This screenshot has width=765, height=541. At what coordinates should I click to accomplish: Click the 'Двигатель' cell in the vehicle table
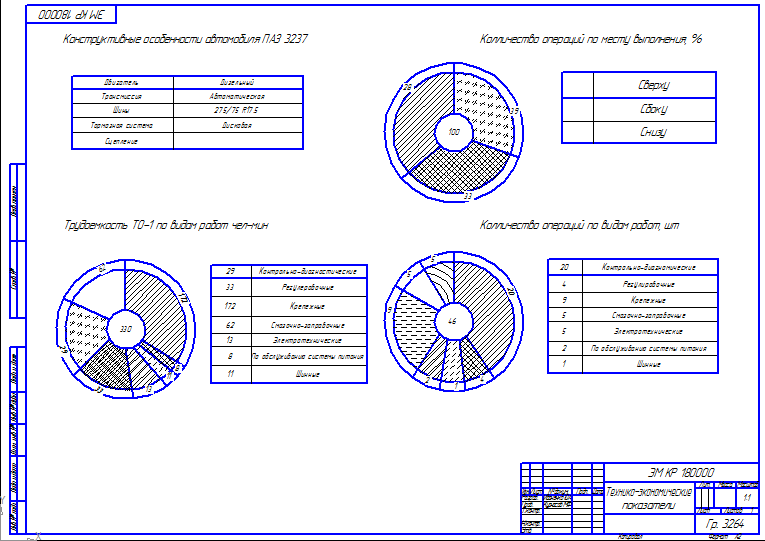click(122, 82)
